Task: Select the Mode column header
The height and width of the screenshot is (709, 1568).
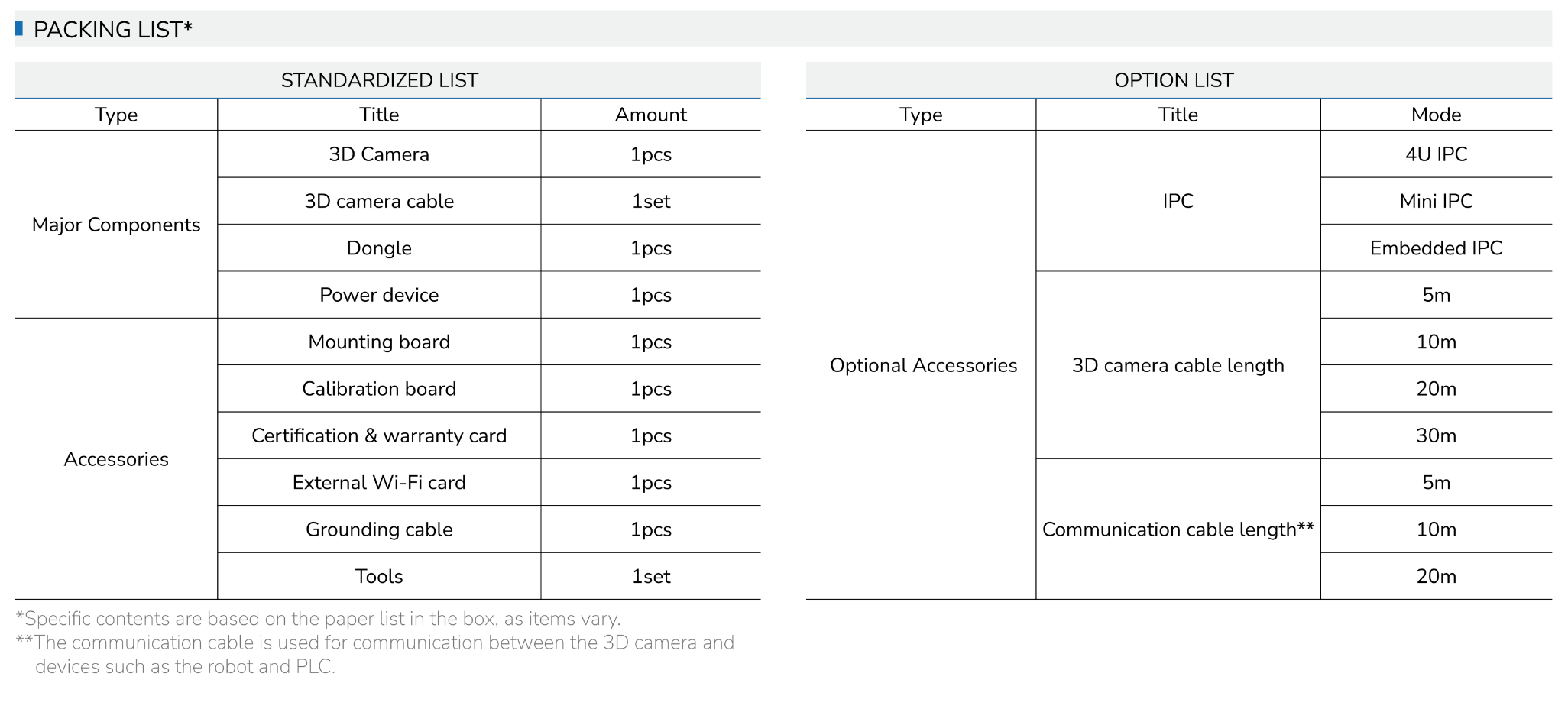Action: [1435, 115]
